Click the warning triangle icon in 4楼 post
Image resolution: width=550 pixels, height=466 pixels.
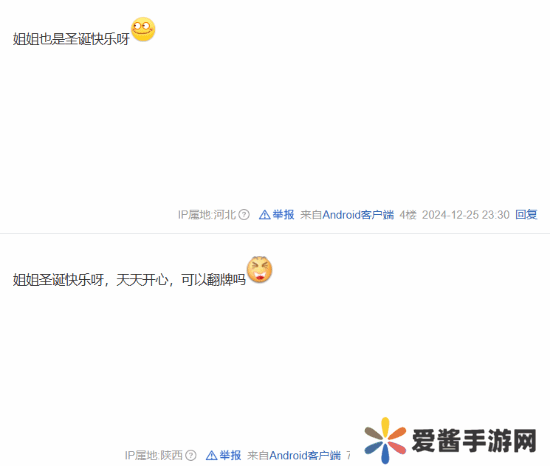(264, 215)
